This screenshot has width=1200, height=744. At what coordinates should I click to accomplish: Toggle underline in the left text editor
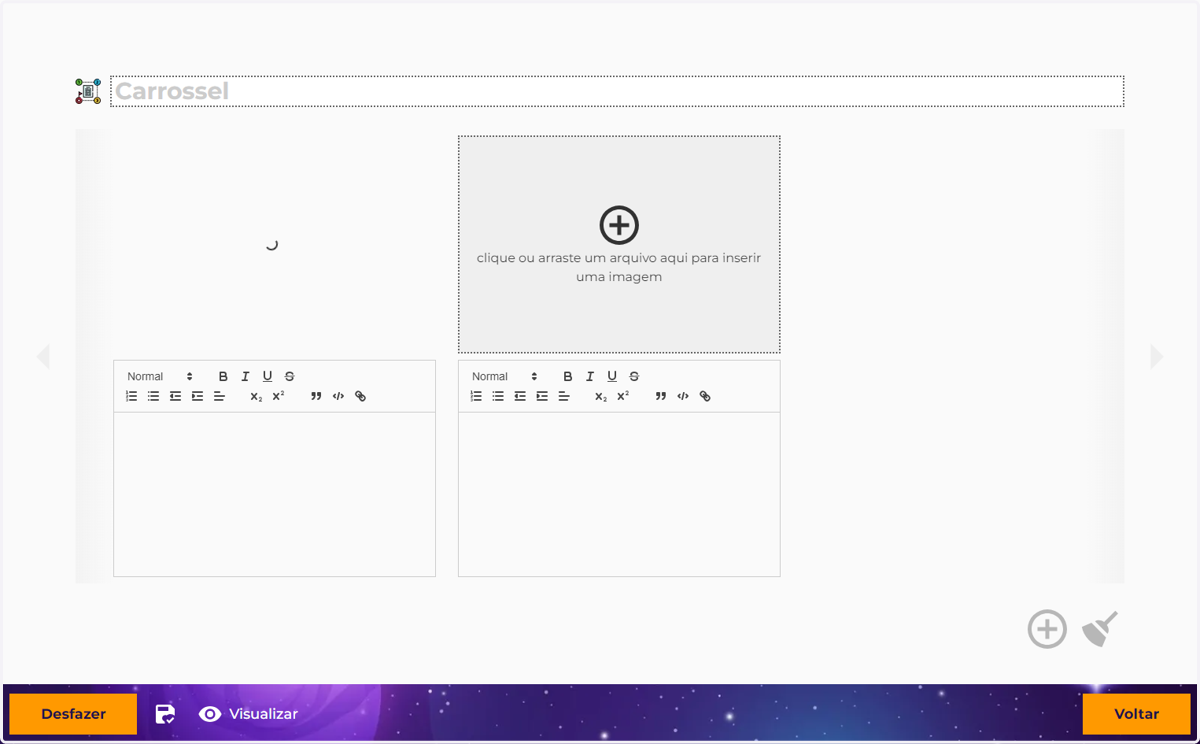[x=267, y=376]
